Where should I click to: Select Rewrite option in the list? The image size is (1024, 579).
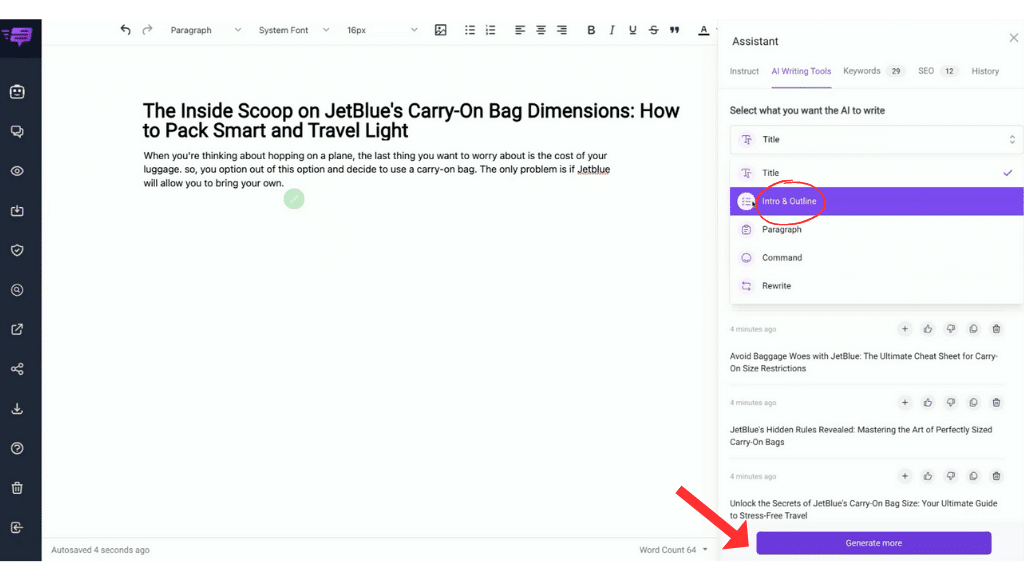(x=876, y=286)
